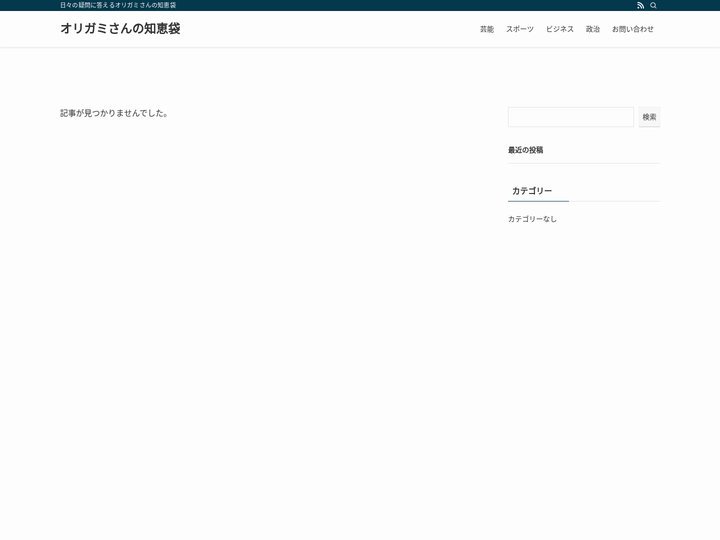Image resolution: width=720 pixels, height=540 pixels.
Task: Focus the sidebar search input field
Action: click(571, 117)
